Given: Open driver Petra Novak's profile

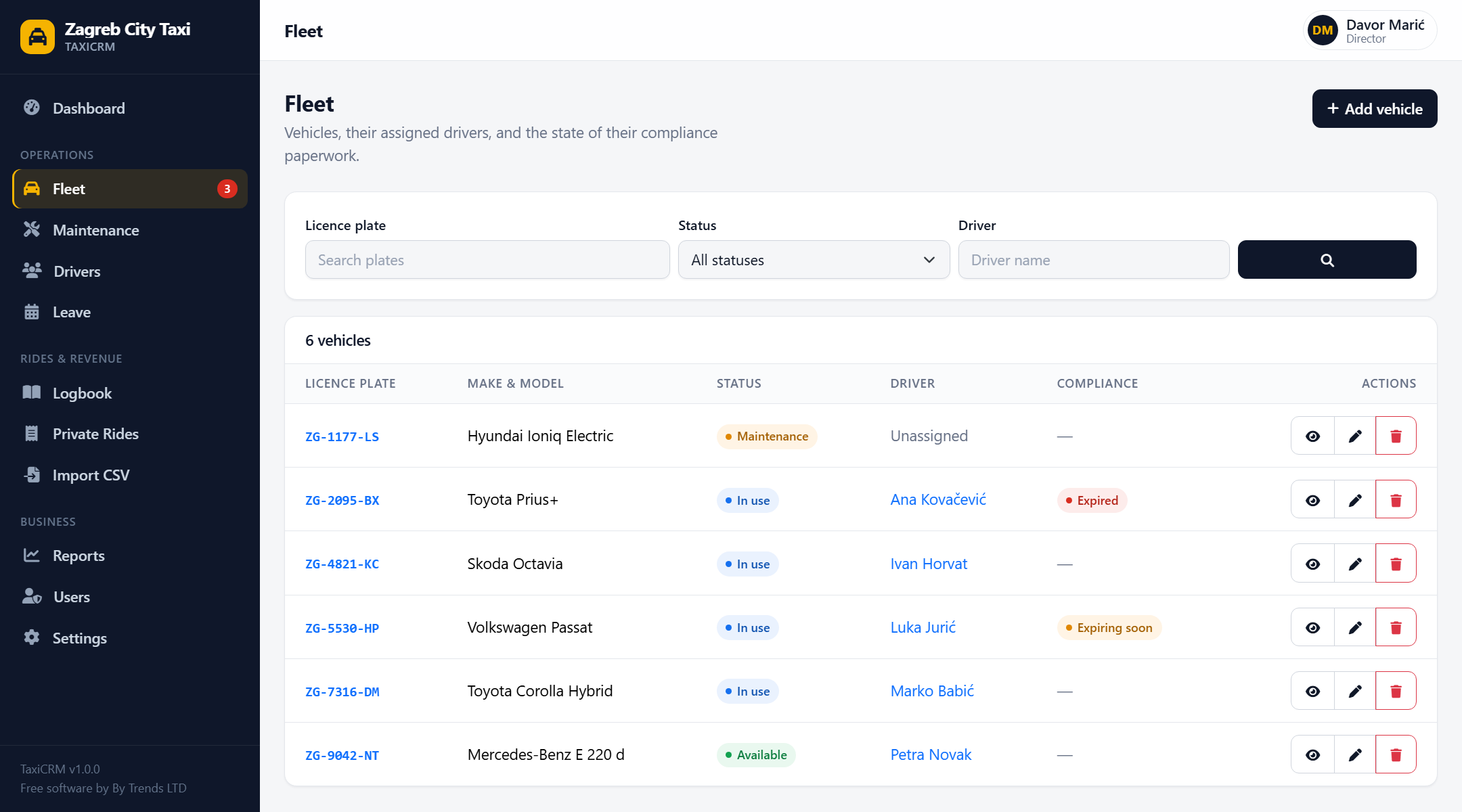Looking at the screenshot, I should 931,754.
